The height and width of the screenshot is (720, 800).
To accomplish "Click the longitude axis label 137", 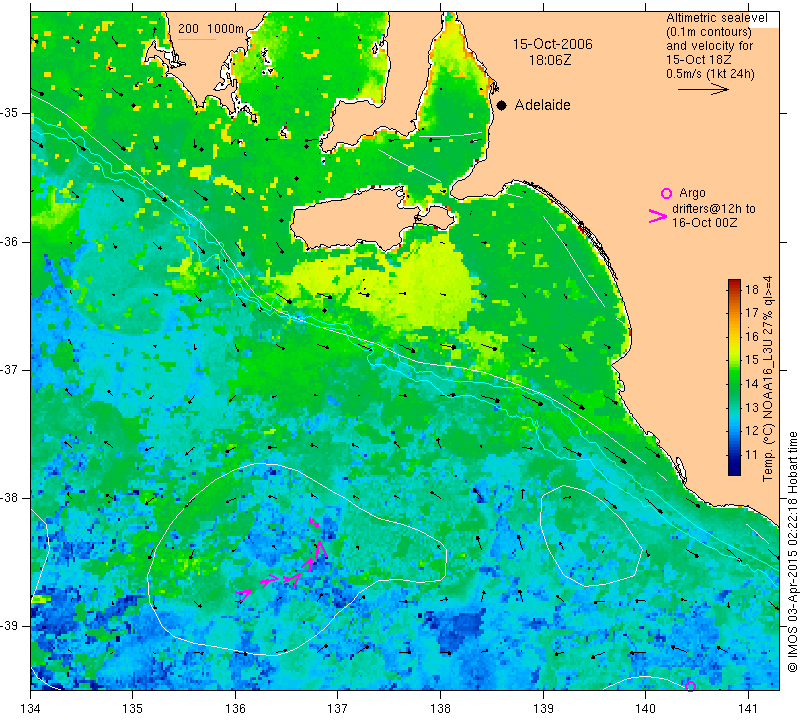I will (x=337, y=708).
